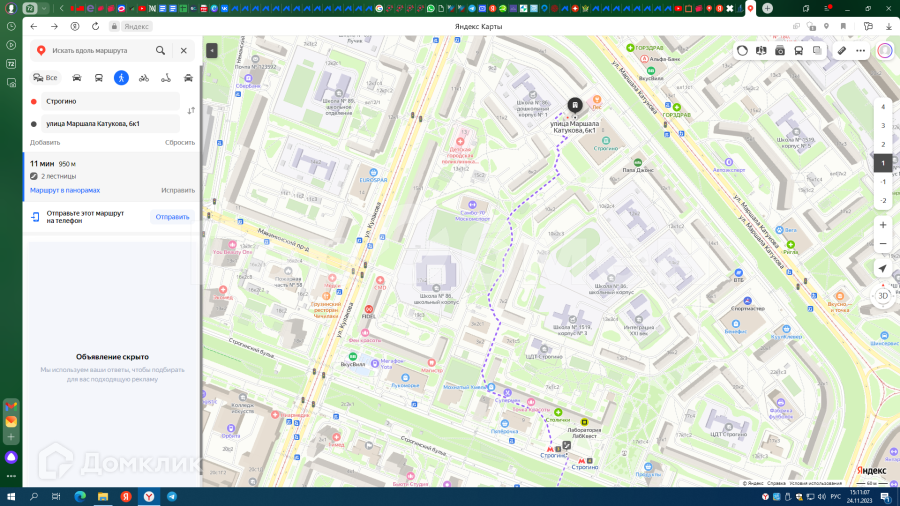Open a new browser tab with plus
This screenshot has height=506, width=900.
(x=767, y=9)
